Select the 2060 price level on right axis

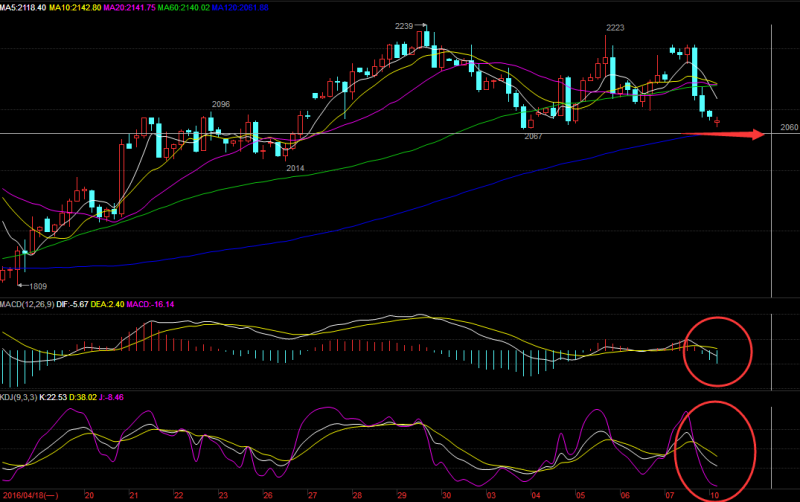tap(787, 130)
